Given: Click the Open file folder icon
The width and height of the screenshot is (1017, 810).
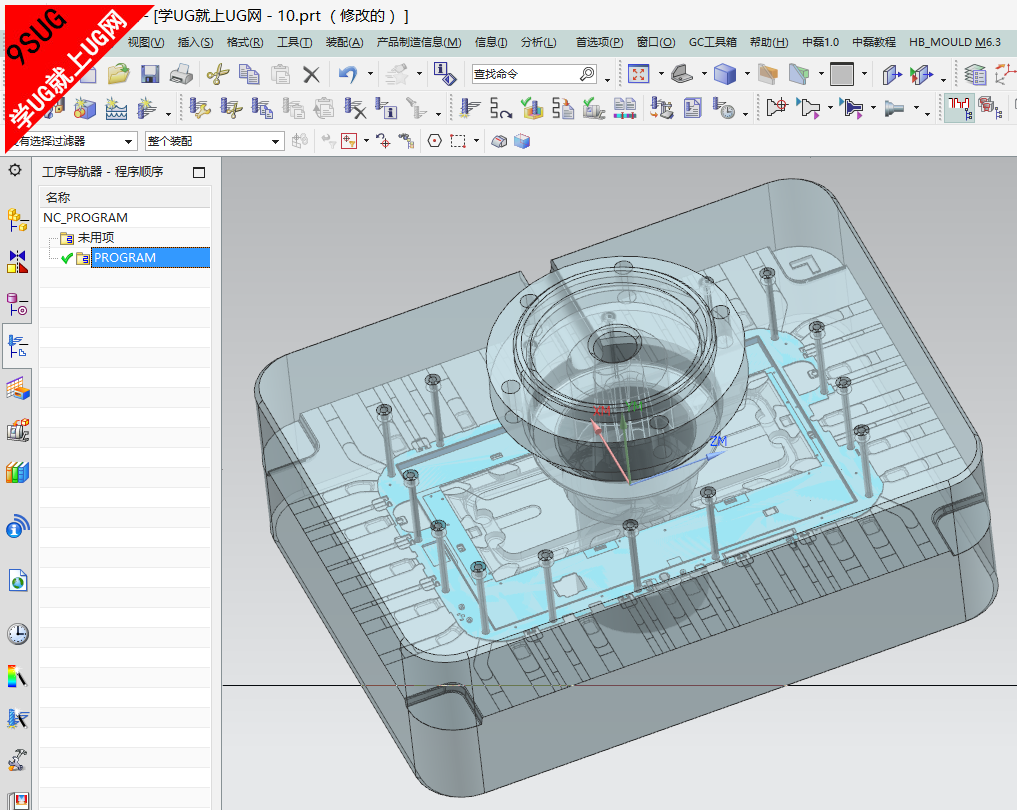Looking at the screenshot, I should [118, 74].
